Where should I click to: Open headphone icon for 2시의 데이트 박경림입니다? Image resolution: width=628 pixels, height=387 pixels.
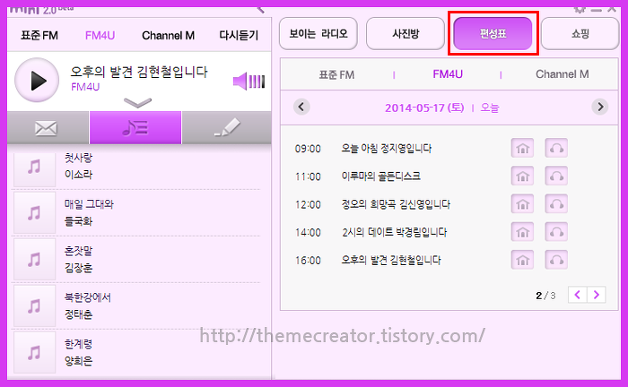click(556, 232)
